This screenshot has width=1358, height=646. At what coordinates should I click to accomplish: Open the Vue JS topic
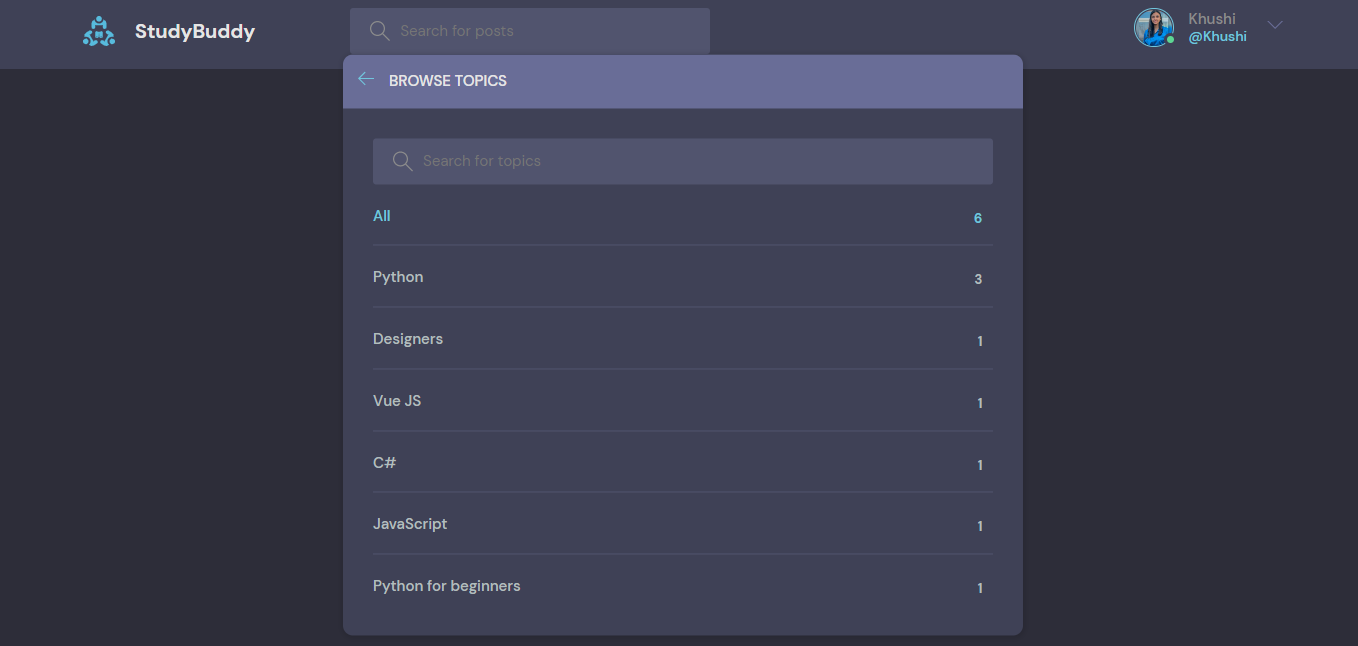[397, 400]
